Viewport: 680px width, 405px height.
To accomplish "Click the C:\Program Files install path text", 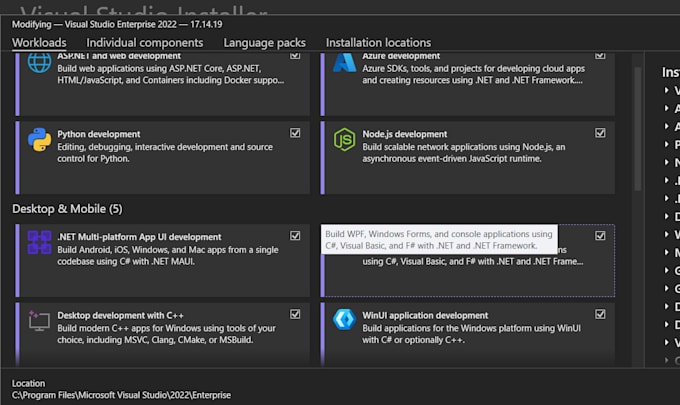I will coord(121,395).
